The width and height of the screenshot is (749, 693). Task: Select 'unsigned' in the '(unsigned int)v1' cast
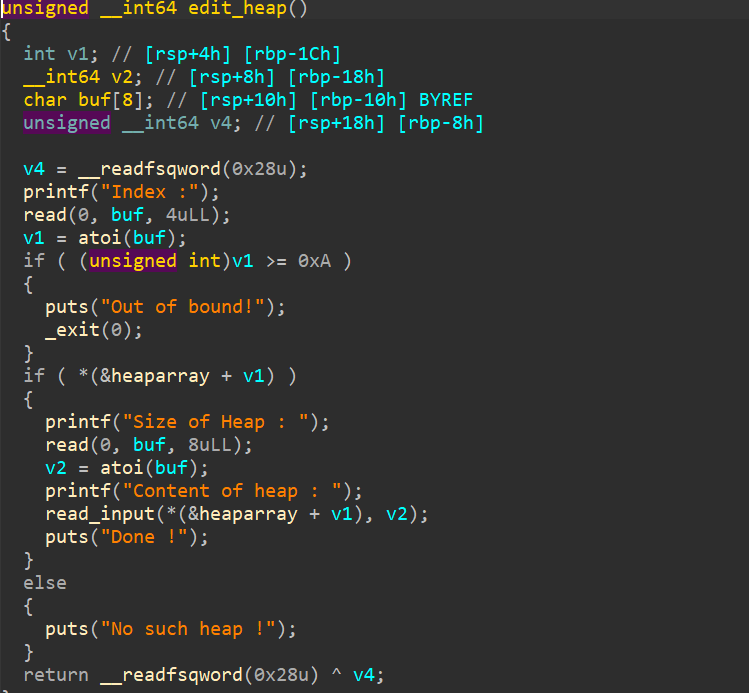tap(133, 261)
